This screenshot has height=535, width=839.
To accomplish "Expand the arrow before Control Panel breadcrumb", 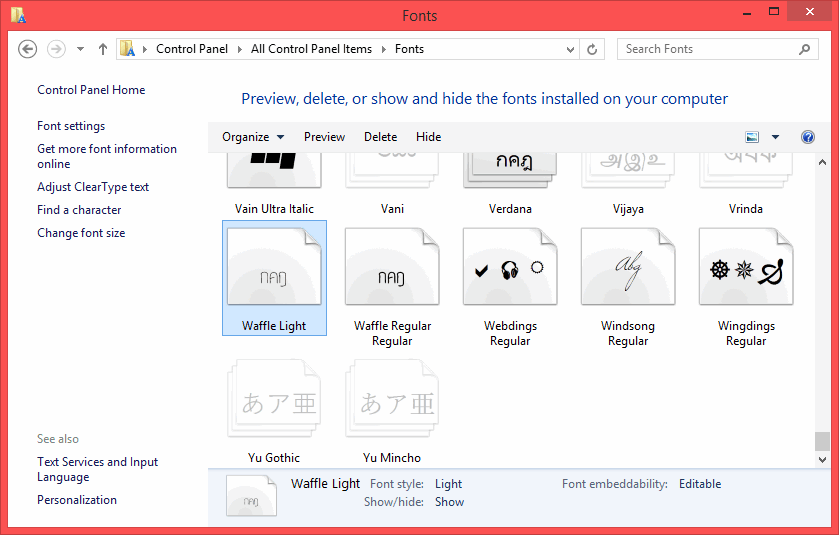I will pos(144,49).
